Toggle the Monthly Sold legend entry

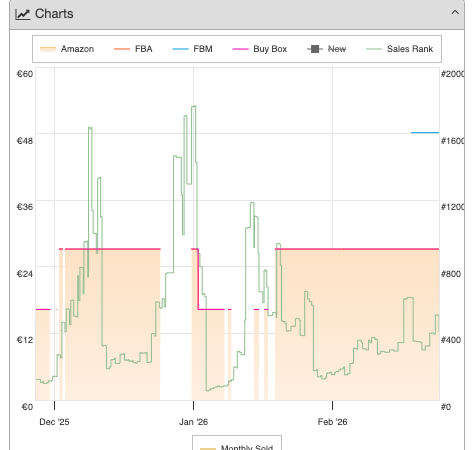tap(237, 447)
